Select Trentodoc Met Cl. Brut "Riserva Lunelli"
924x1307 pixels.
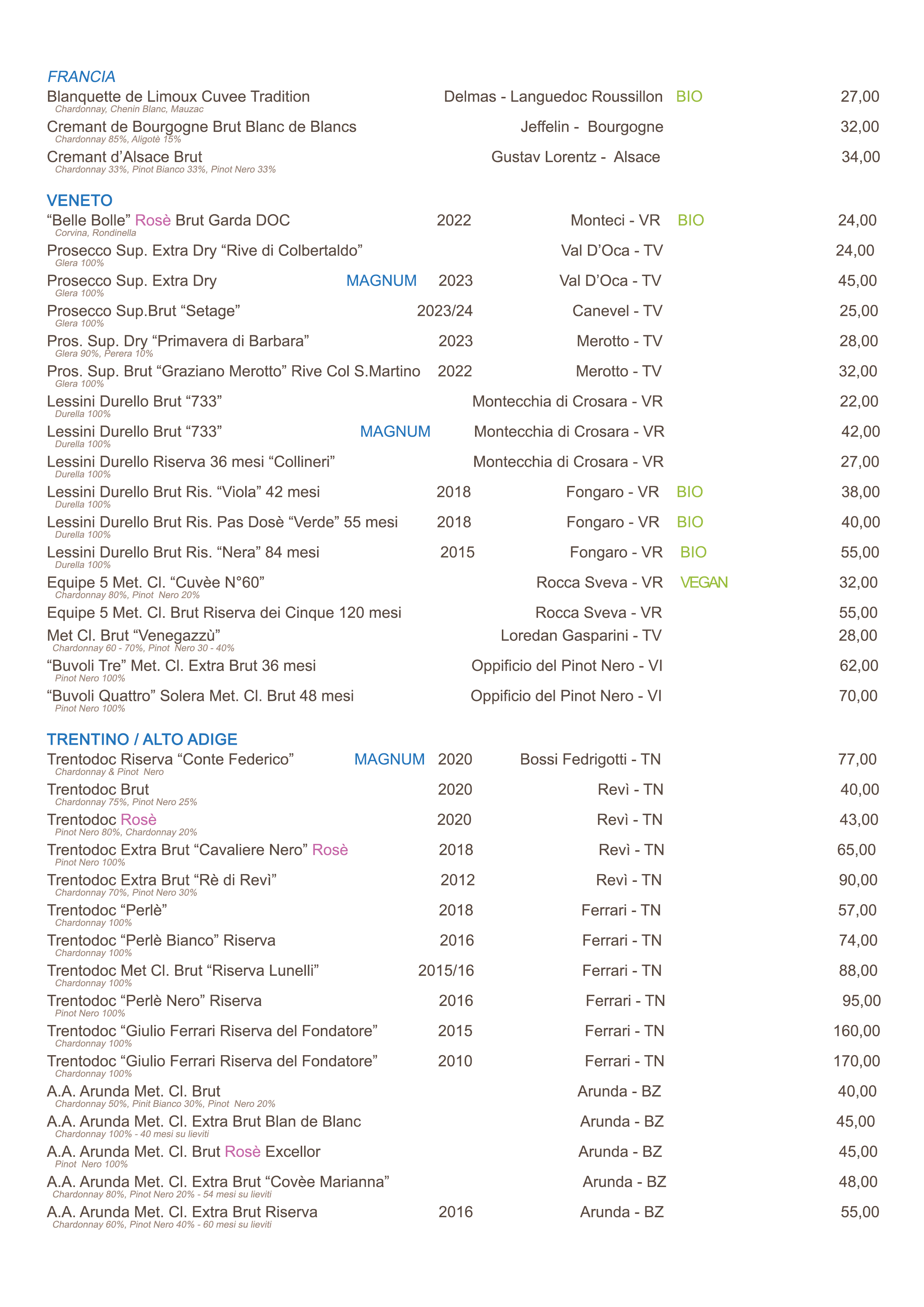[x=183, y=971]
